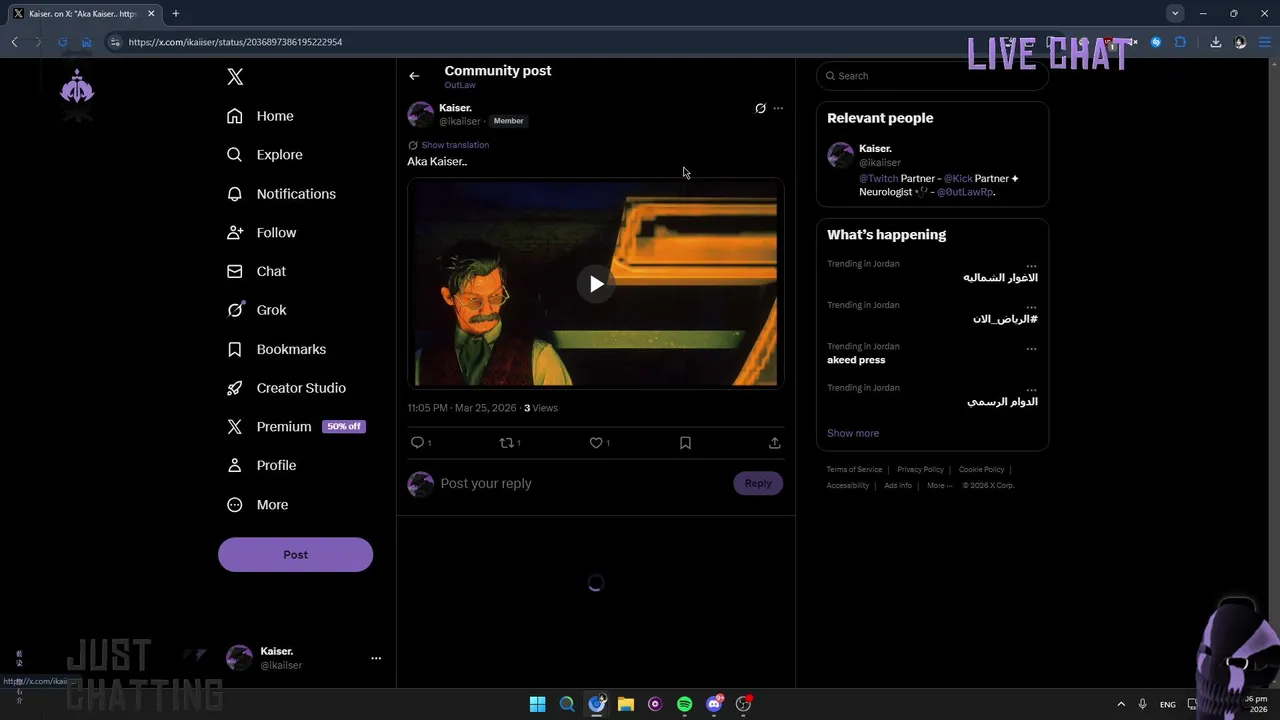Open the browser hamburger menu
This screenshot has height=720, width=1280.
coord(1266,42)
